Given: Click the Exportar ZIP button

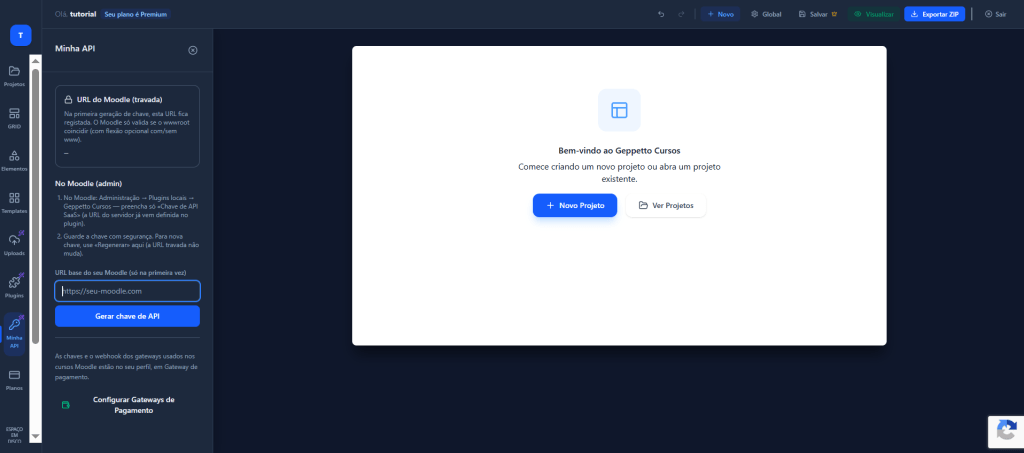Looking at the screenshot, I should [x=935, y=14].
